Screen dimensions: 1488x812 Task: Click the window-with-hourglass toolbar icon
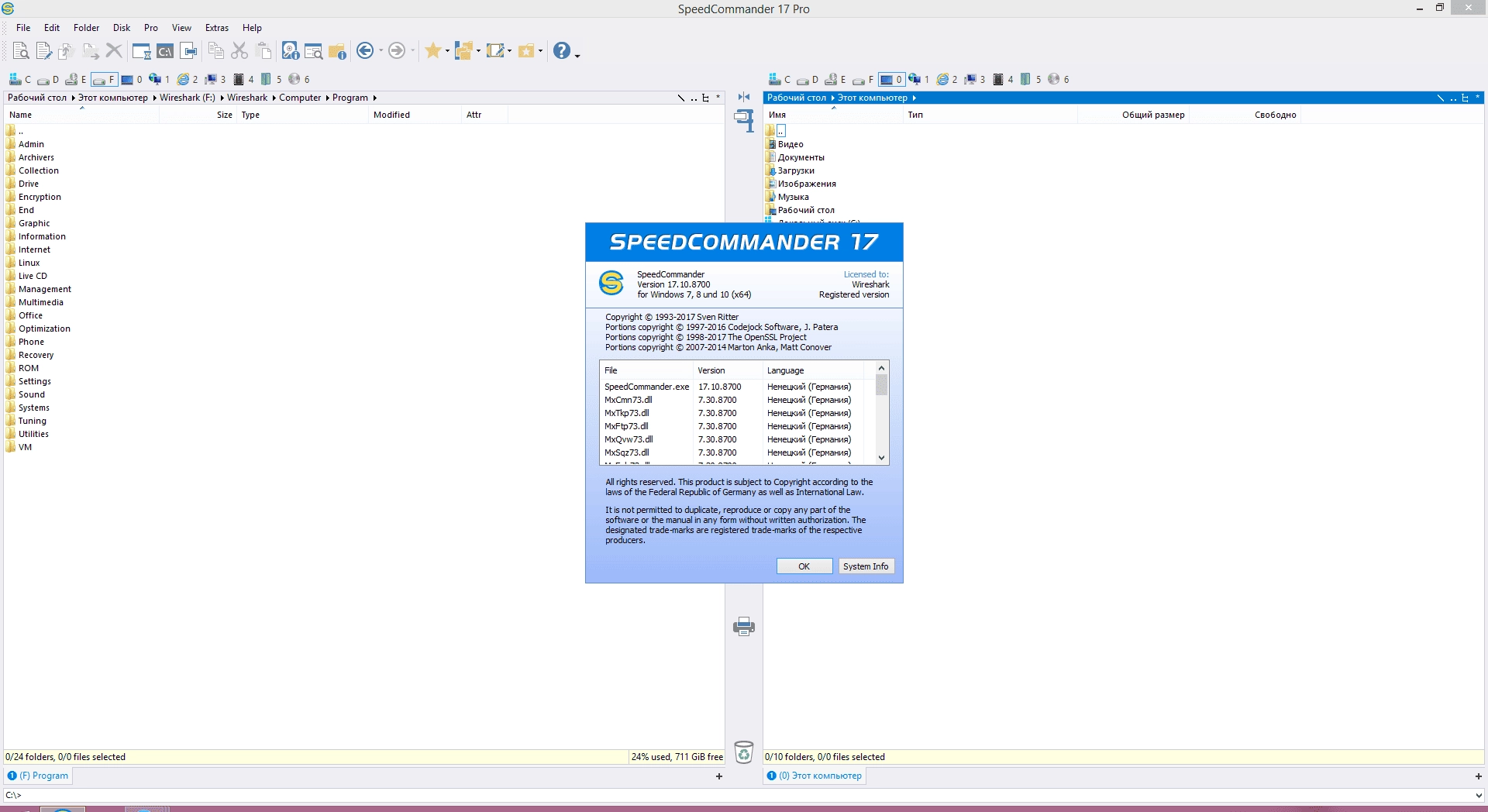tap(141, 51)
